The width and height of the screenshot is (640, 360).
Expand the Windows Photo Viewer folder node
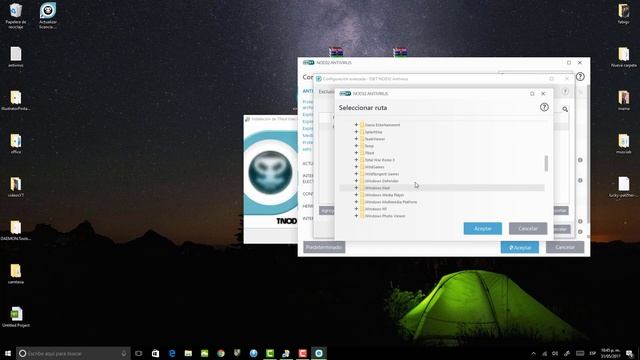[x=356, y=216]
